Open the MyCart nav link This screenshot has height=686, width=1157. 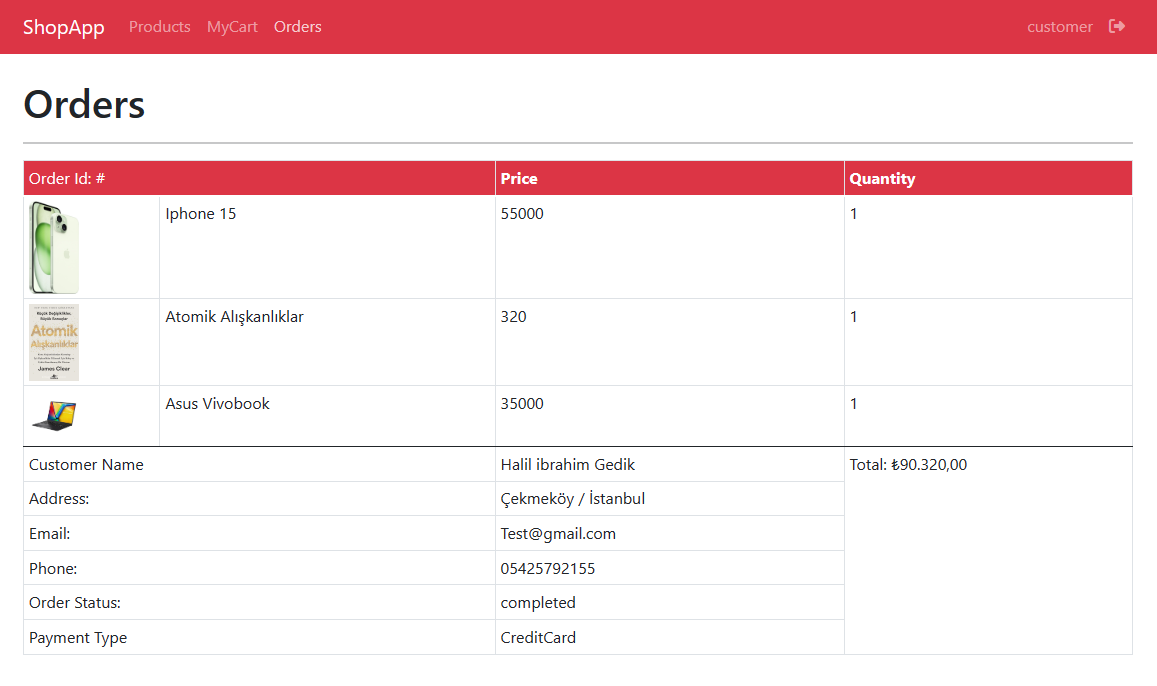pos(232,27)
